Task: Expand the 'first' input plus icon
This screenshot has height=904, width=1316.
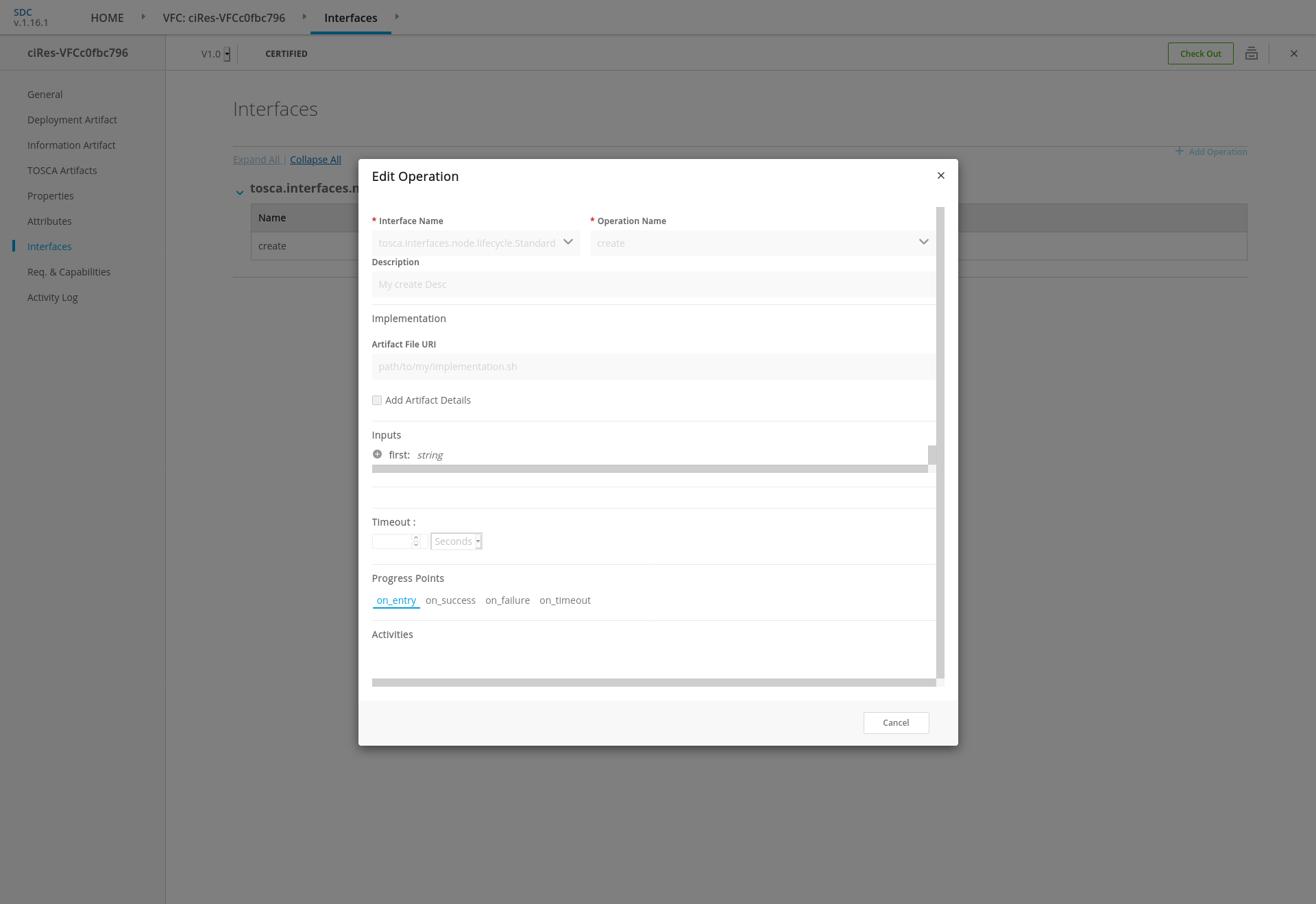Action: [x=377, y=454]
